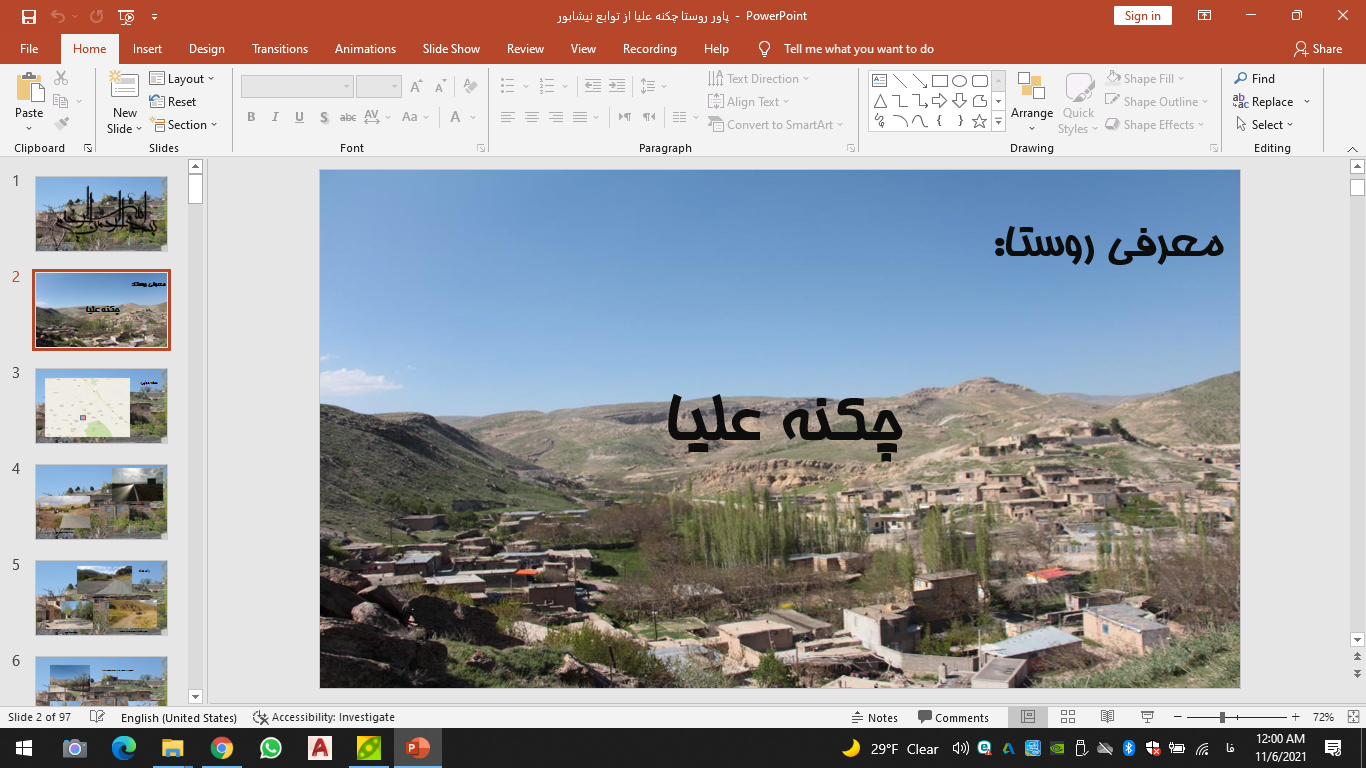Toggle Align Left paragraph

coord(508,117)
